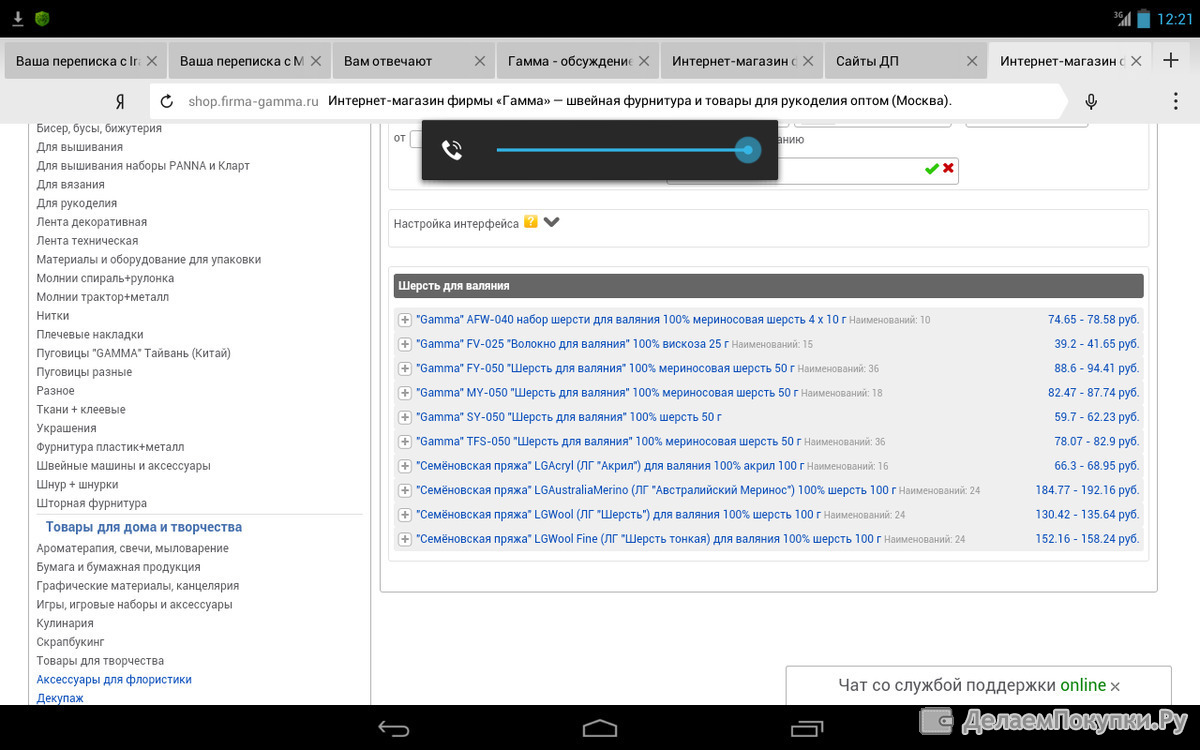Open "Игры, игровые наборы и аксессуары" category
Image resolution: width=1200 pixels, height=750 pixels.
point(135,604)
